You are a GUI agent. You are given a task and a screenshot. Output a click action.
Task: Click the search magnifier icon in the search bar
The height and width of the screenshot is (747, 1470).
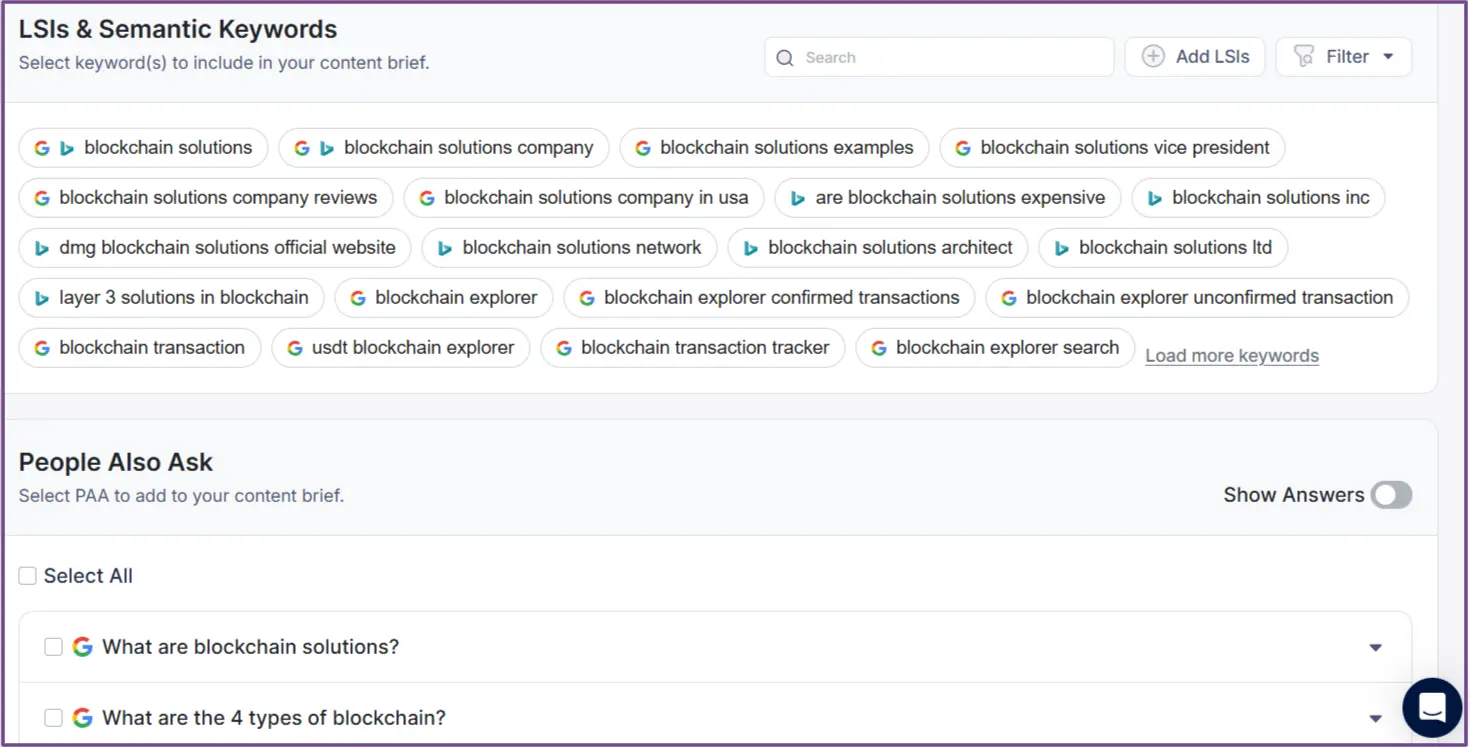785,57
